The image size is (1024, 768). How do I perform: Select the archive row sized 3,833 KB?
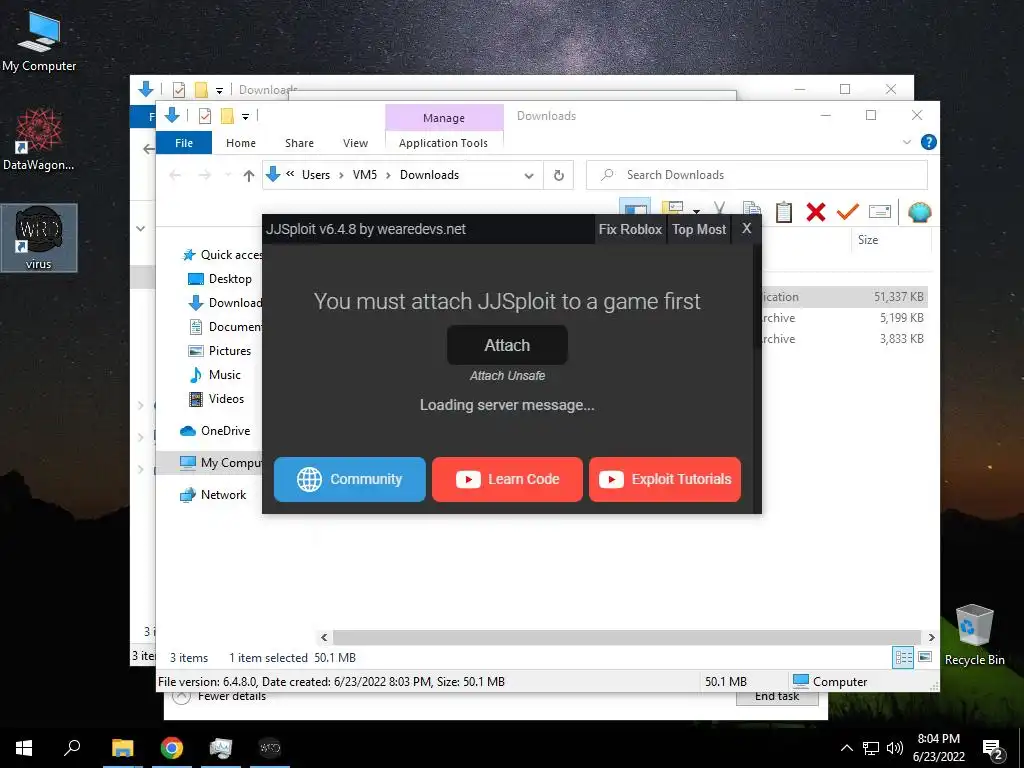point(844,339)
